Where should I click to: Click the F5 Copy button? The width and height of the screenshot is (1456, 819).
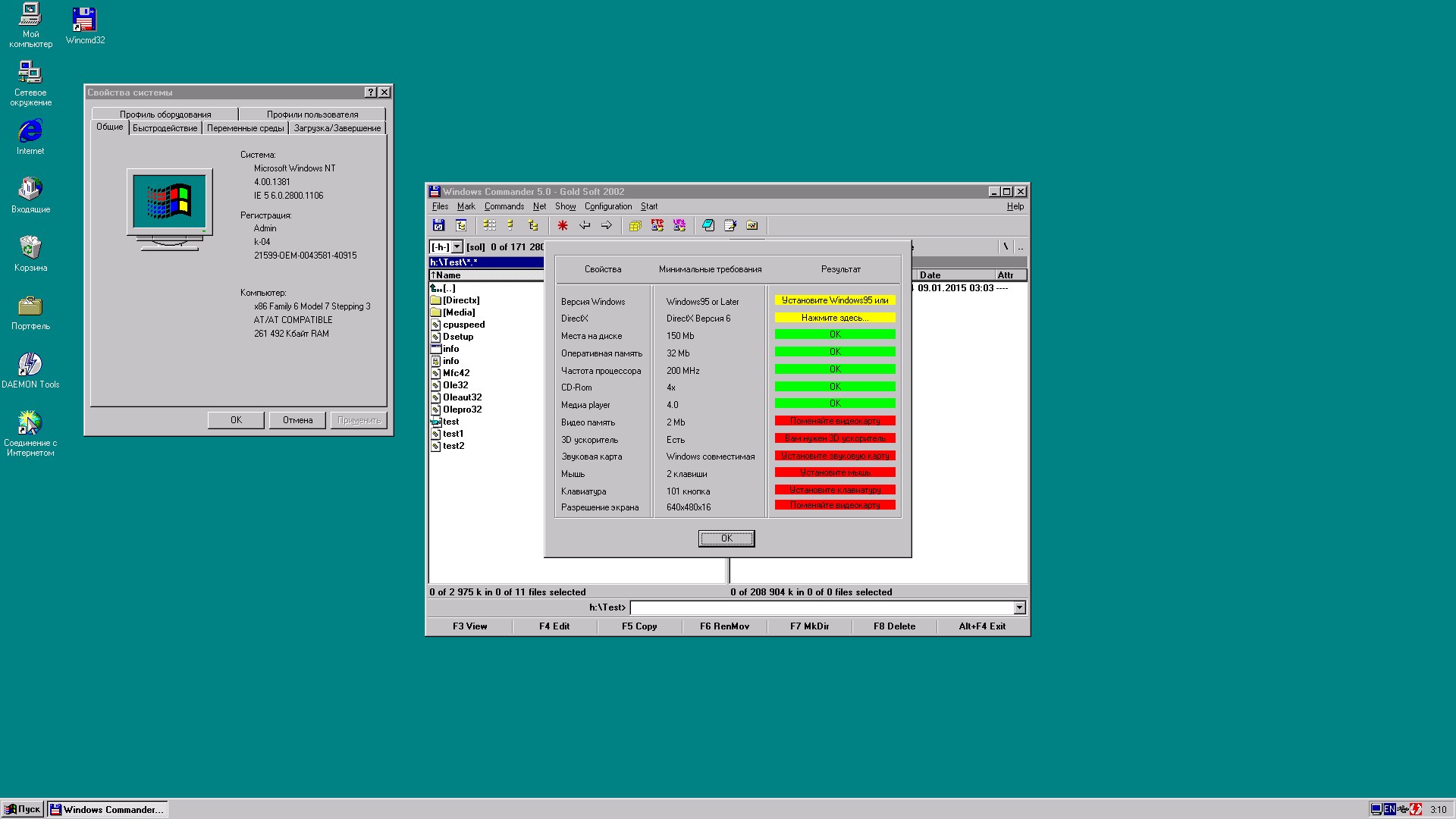tap(639, 626)
